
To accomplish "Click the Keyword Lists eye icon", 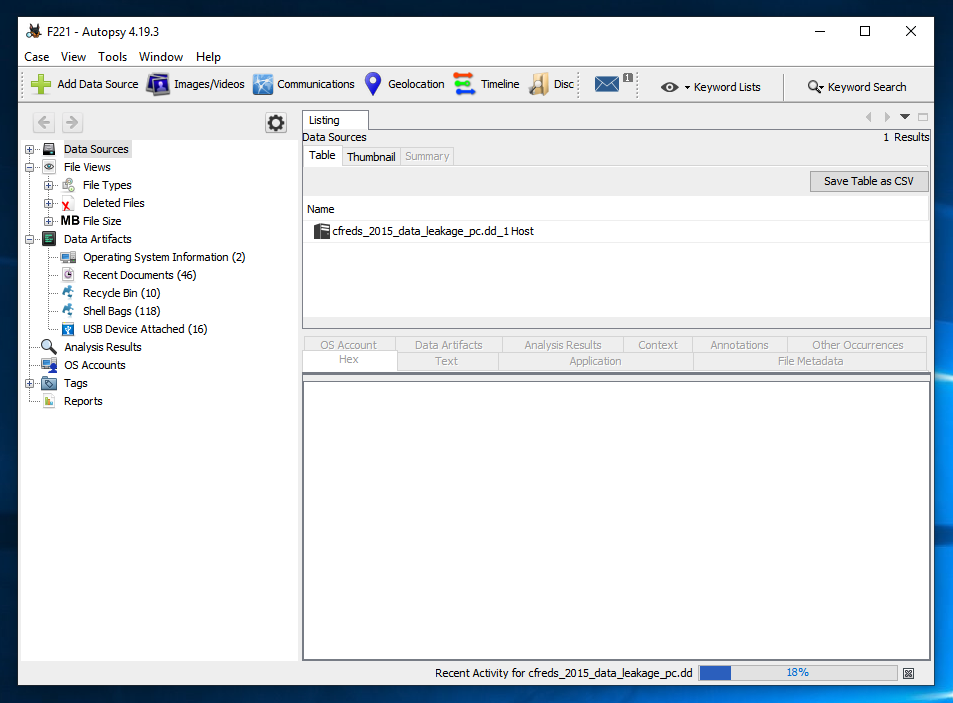I will [x=669, y=87].
